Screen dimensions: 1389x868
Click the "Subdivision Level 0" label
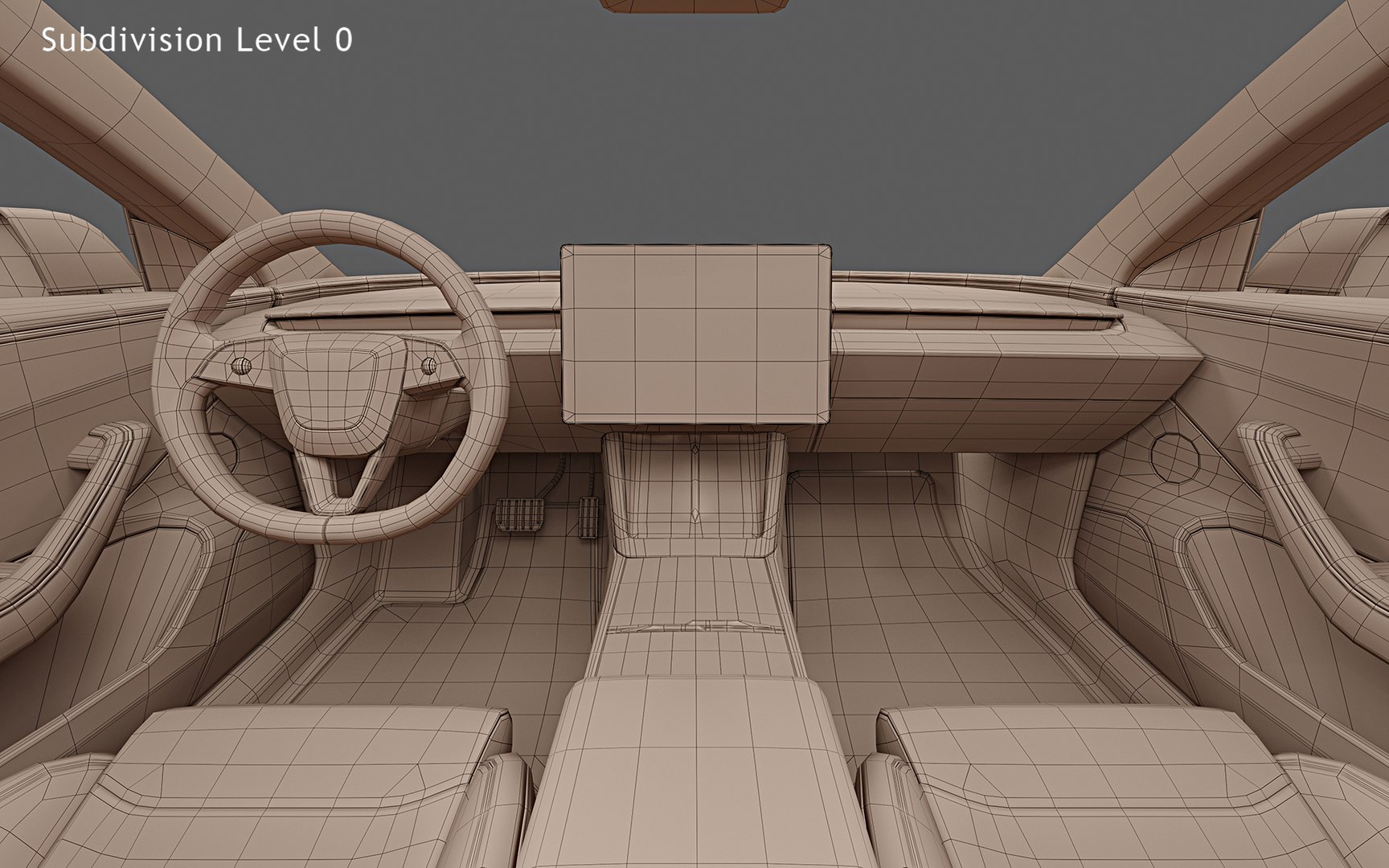[197, 40]
